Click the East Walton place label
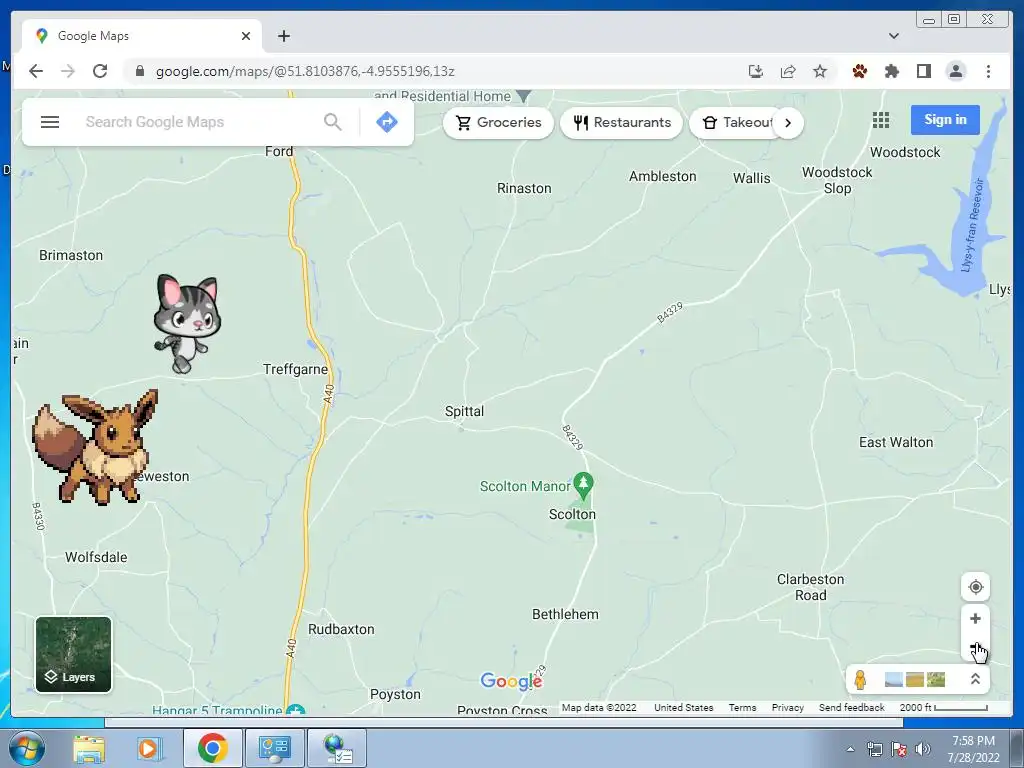This screenshot has width=1024, height=768. (x=896, y=442)
